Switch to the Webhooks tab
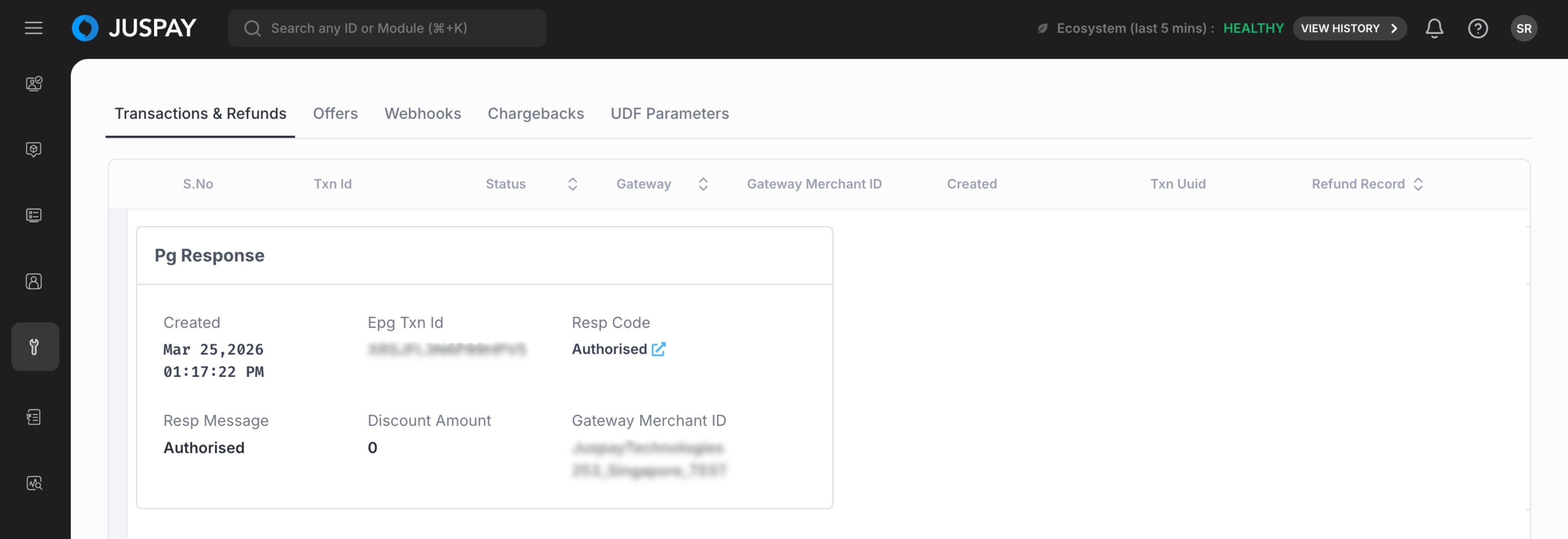The height and width of the screenshot is (539, 1568). click(x=423, y=113)
